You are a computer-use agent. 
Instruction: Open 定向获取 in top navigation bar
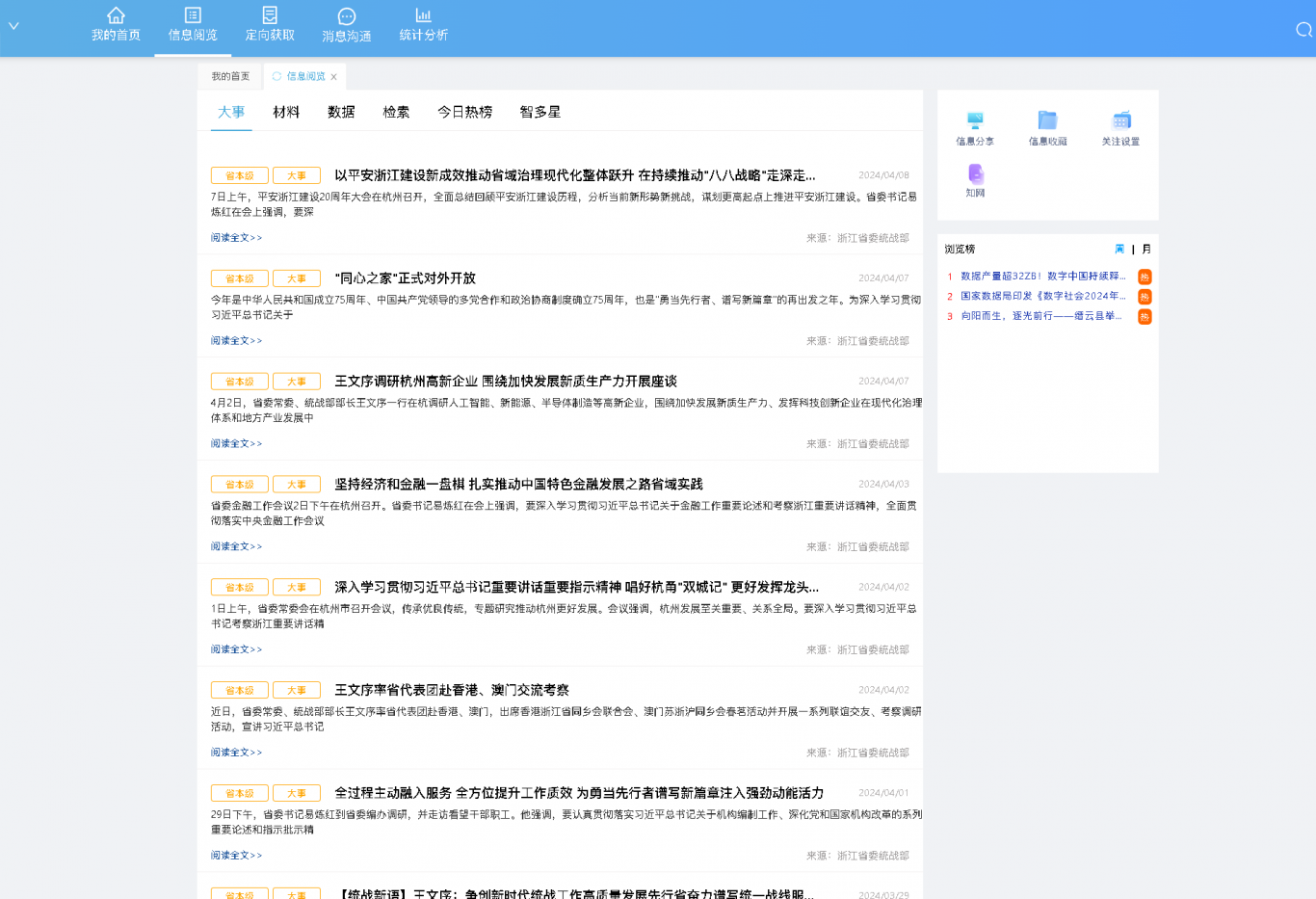(270, 26)
